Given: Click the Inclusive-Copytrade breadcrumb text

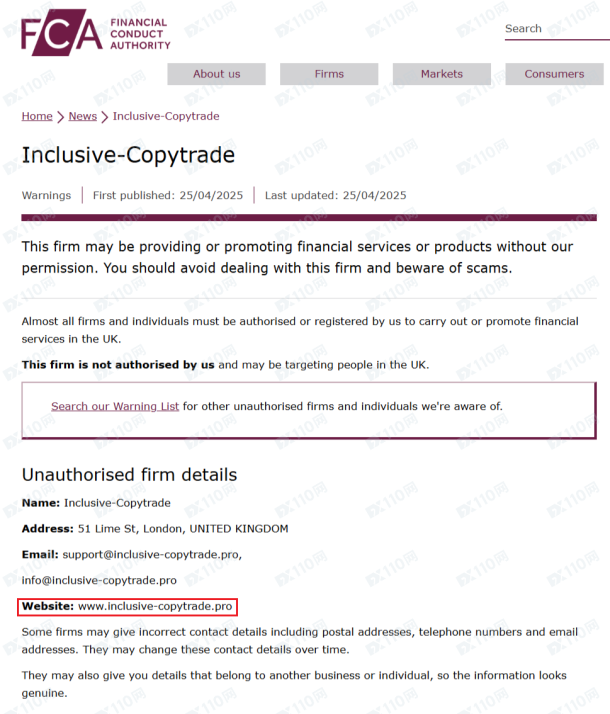Looking at the screenshot, I should click(166, 116).
